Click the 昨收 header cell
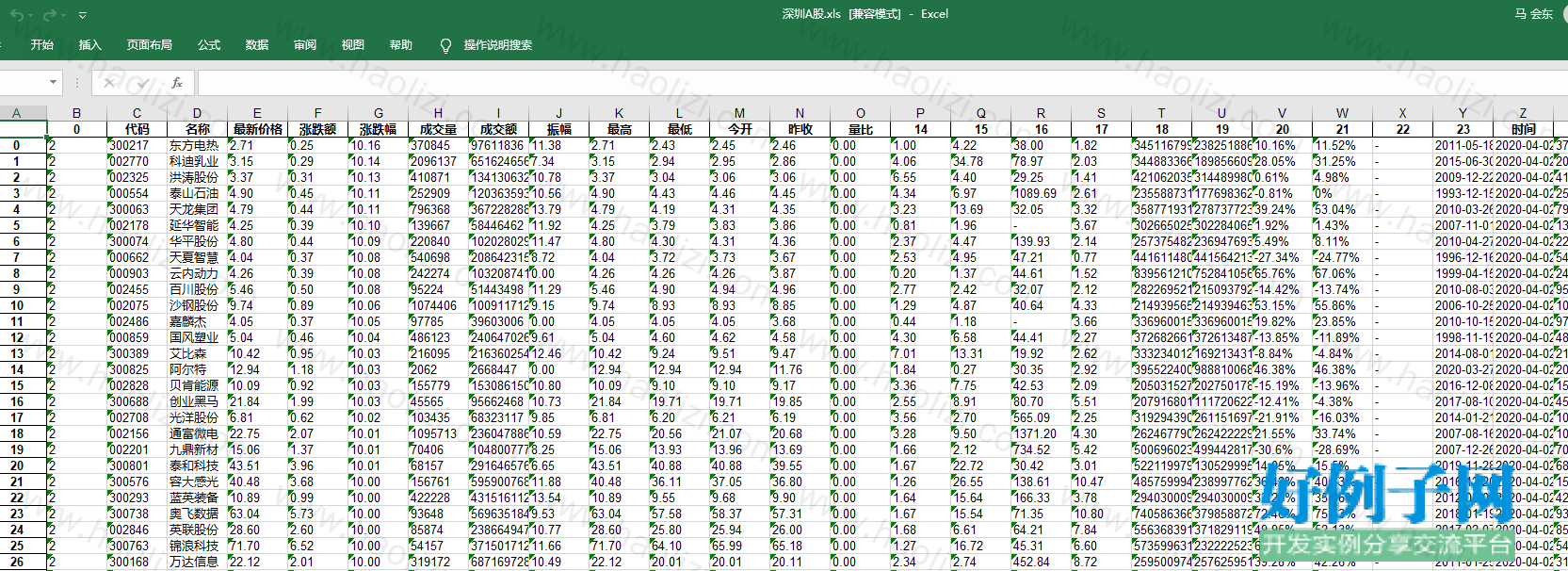Viewport: 1568px width, 571px height. pyautogui.click(x=800, y=129)
